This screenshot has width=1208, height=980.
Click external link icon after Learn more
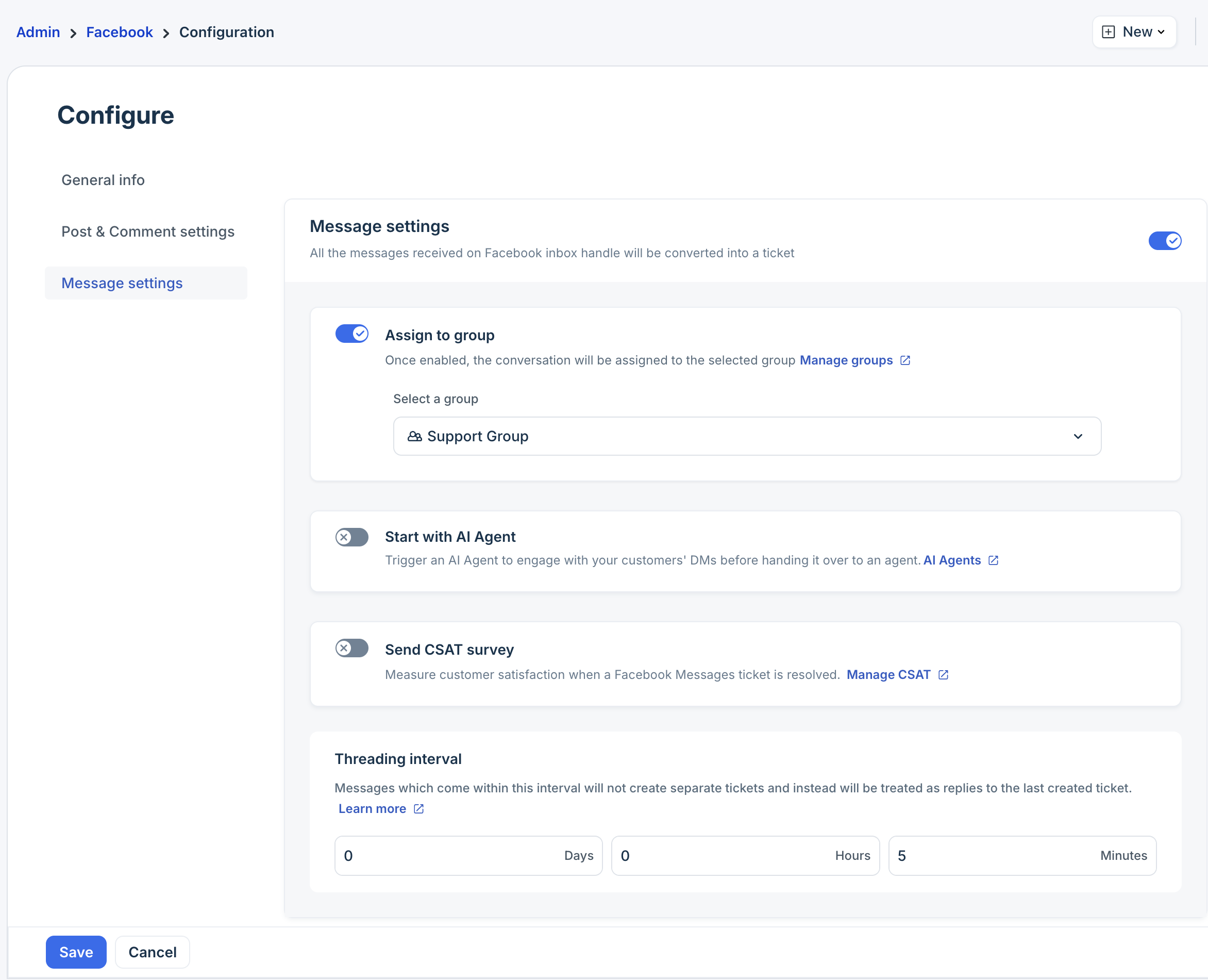[x=418, y=808]
